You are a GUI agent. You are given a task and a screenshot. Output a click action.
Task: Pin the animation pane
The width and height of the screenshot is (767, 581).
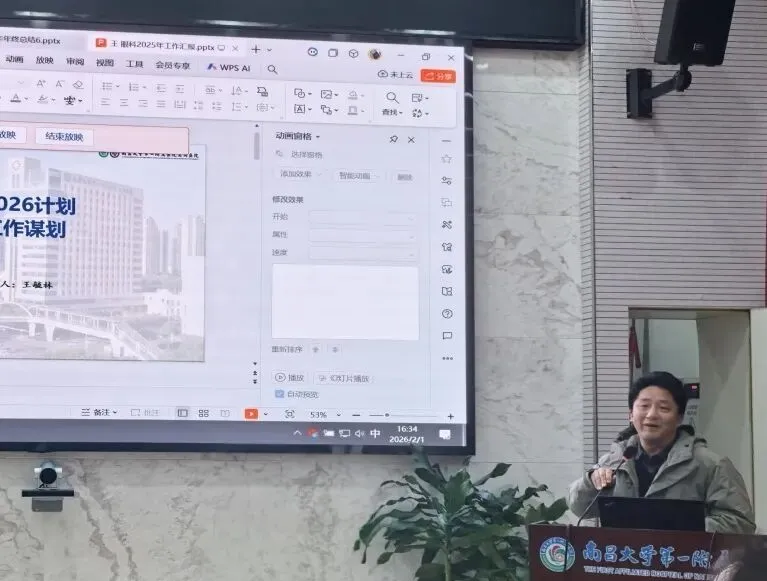[x=393, y=139]
